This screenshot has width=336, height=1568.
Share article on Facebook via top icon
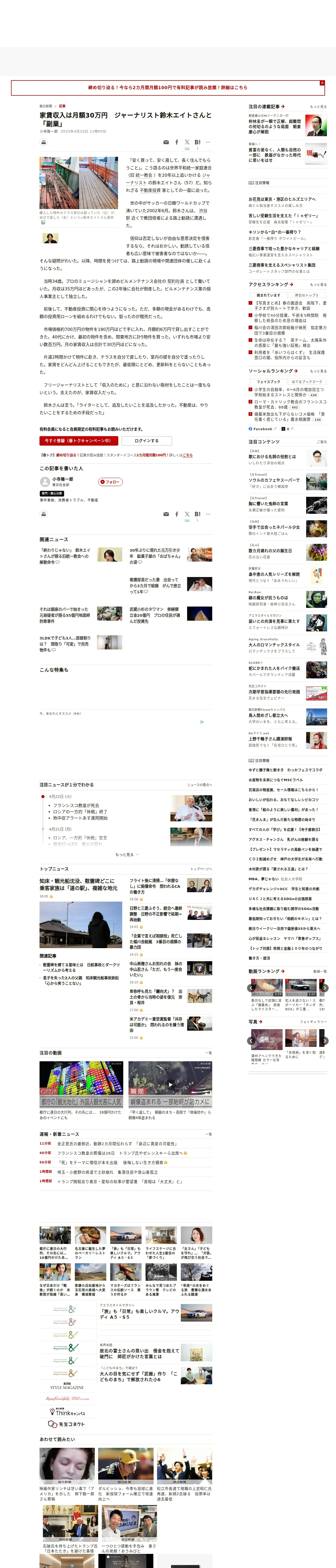point(177,142)
